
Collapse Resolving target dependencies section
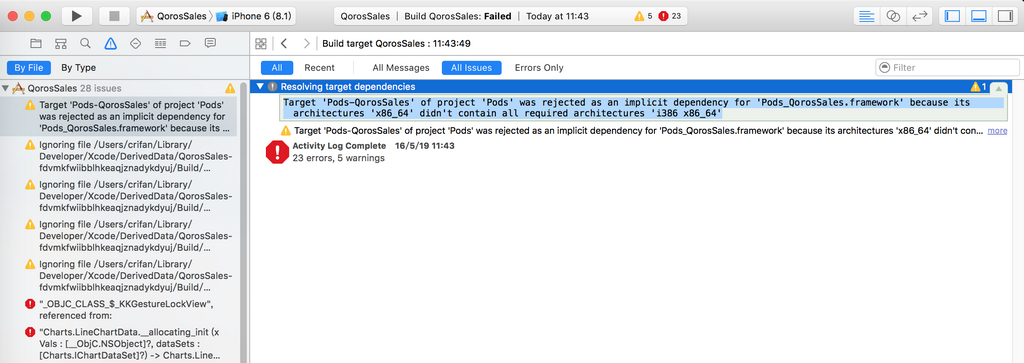pos(261,87)
